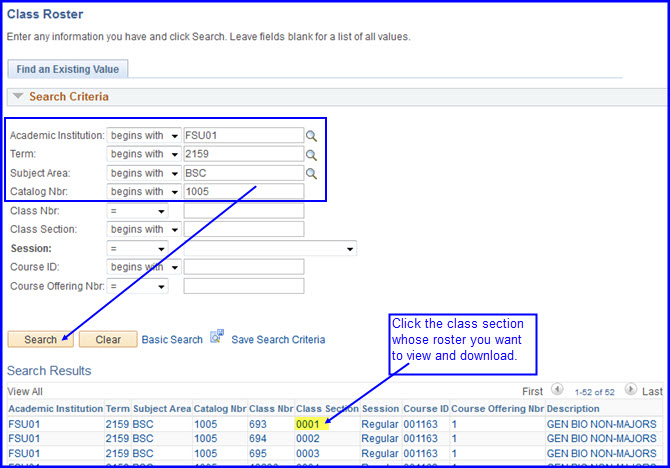Viewport: 670px width, 468px height.
Task: Go to next results page arrow
Action: pos(630,389)
